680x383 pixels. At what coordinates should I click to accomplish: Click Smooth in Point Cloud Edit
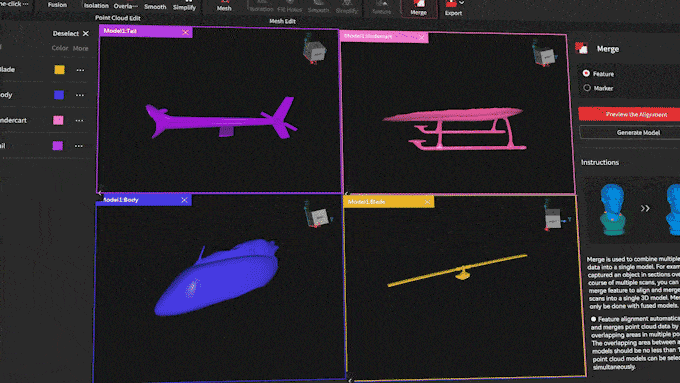155,7
